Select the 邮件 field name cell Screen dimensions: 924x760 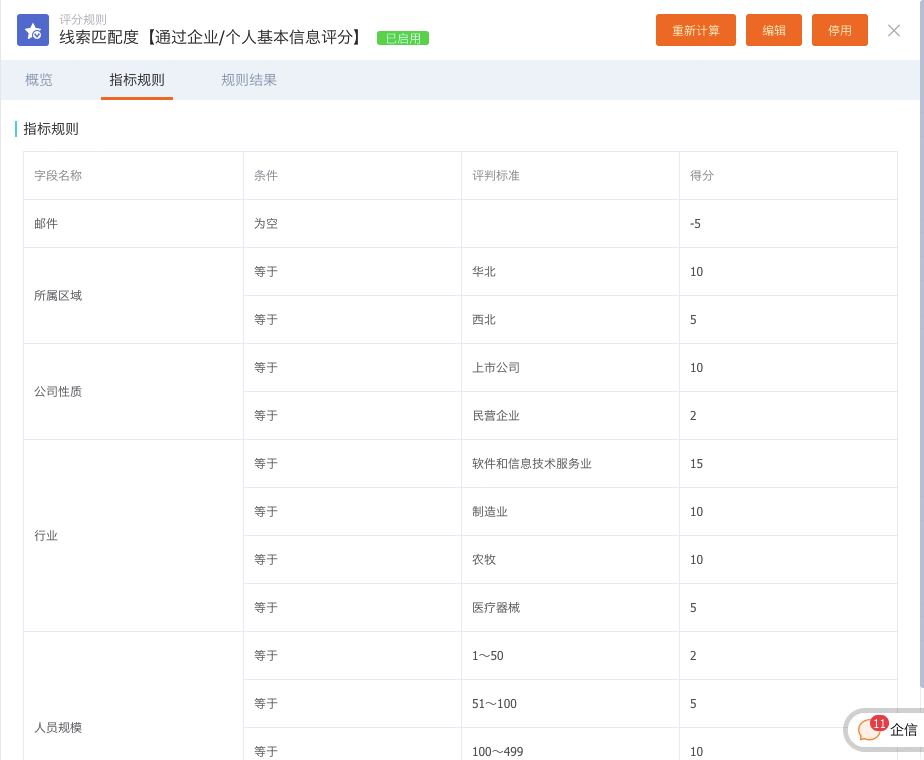133,223
